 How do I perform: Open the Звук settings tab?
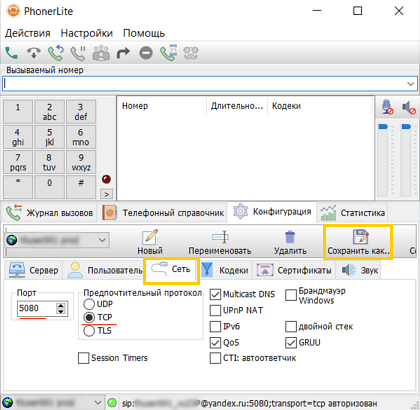[360, 270]
